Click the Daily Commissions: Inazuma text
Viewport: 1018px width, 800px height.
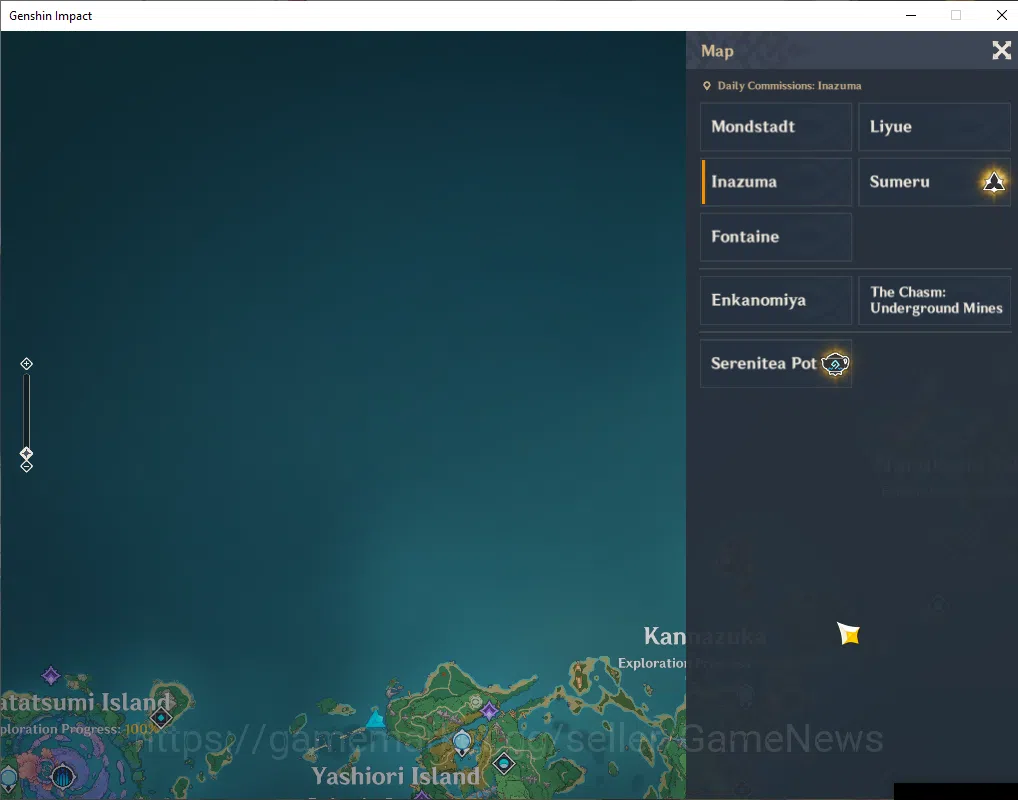[x=789, y=86]
